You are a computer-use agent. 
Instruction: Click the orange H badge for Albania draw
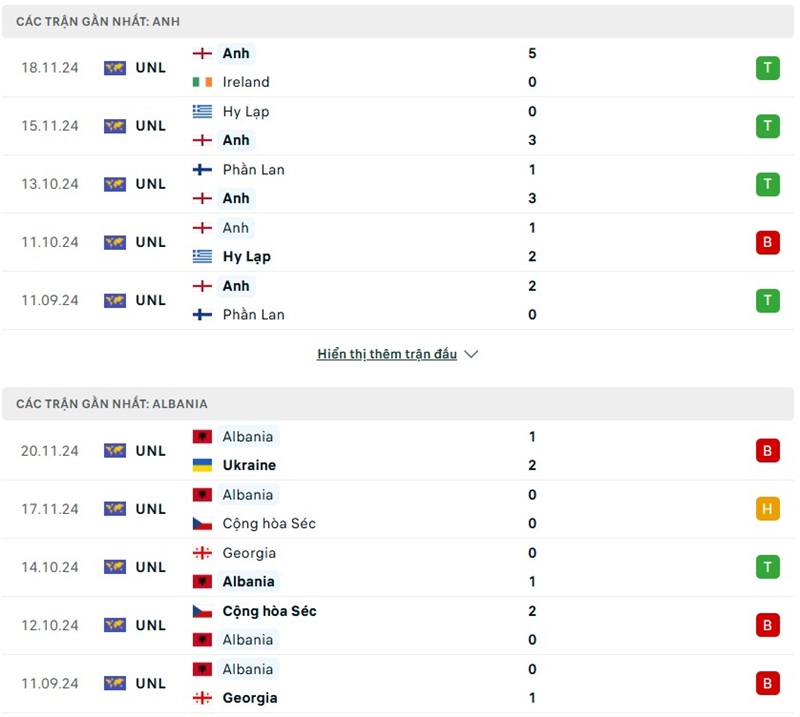point(767,509)
